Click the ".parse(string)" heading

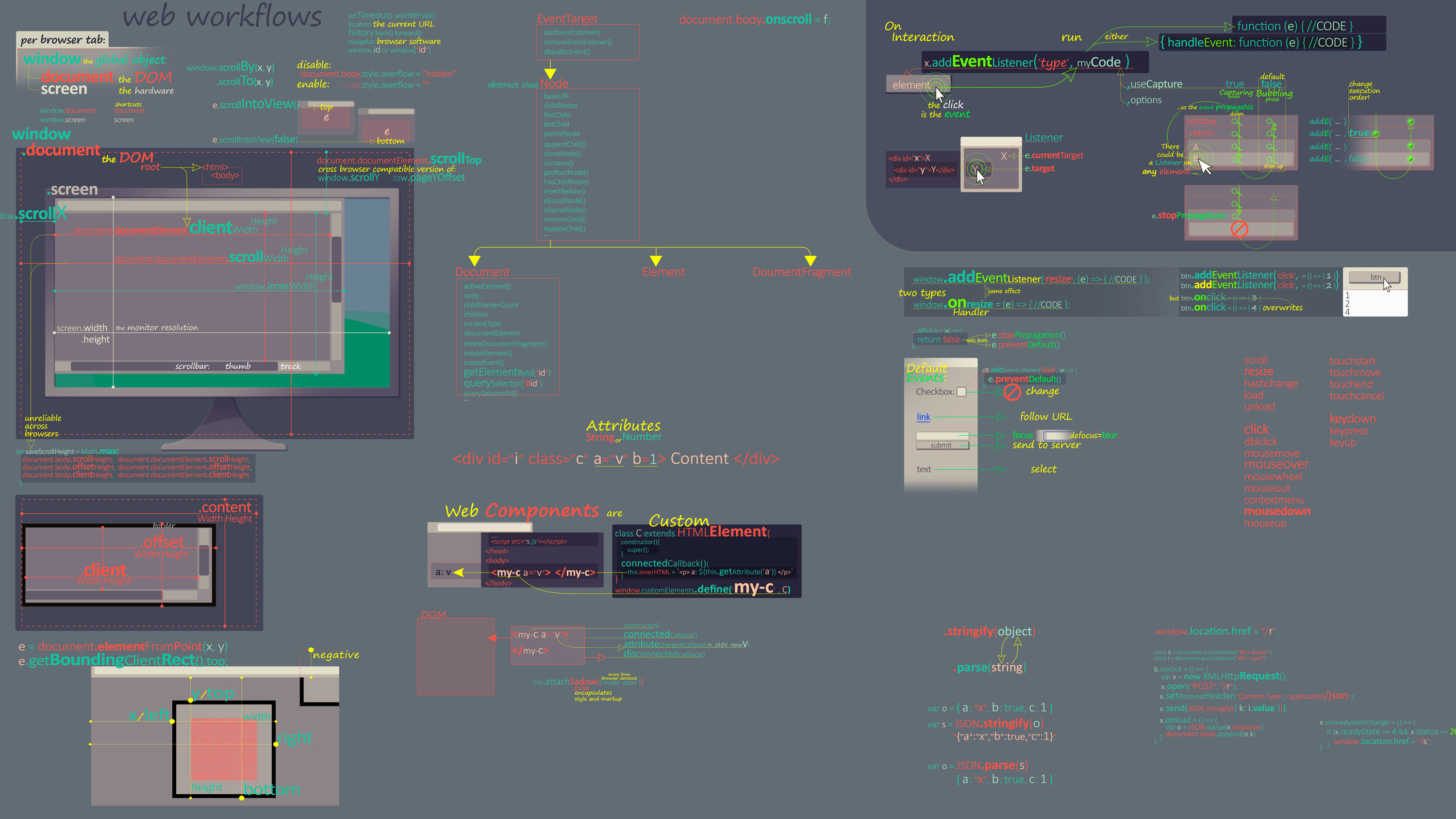coord(989,668)
